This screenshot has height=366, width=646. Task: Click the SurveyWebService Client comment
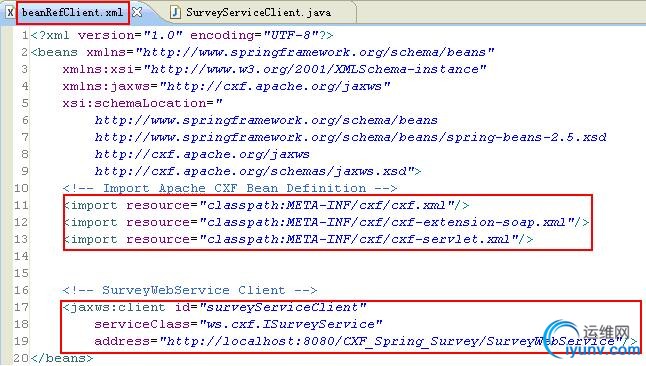[190, 290]
